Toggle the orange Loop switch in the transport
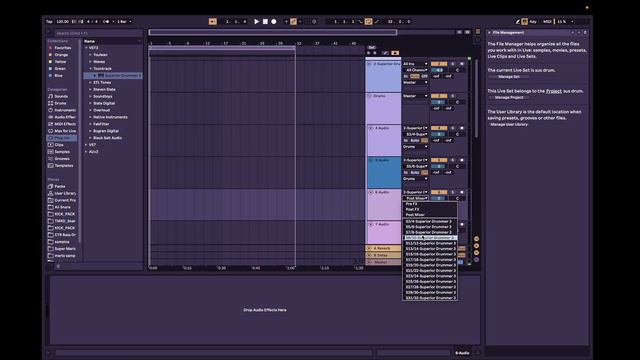The height and width of the screenshot is (360, 640). 368,21
